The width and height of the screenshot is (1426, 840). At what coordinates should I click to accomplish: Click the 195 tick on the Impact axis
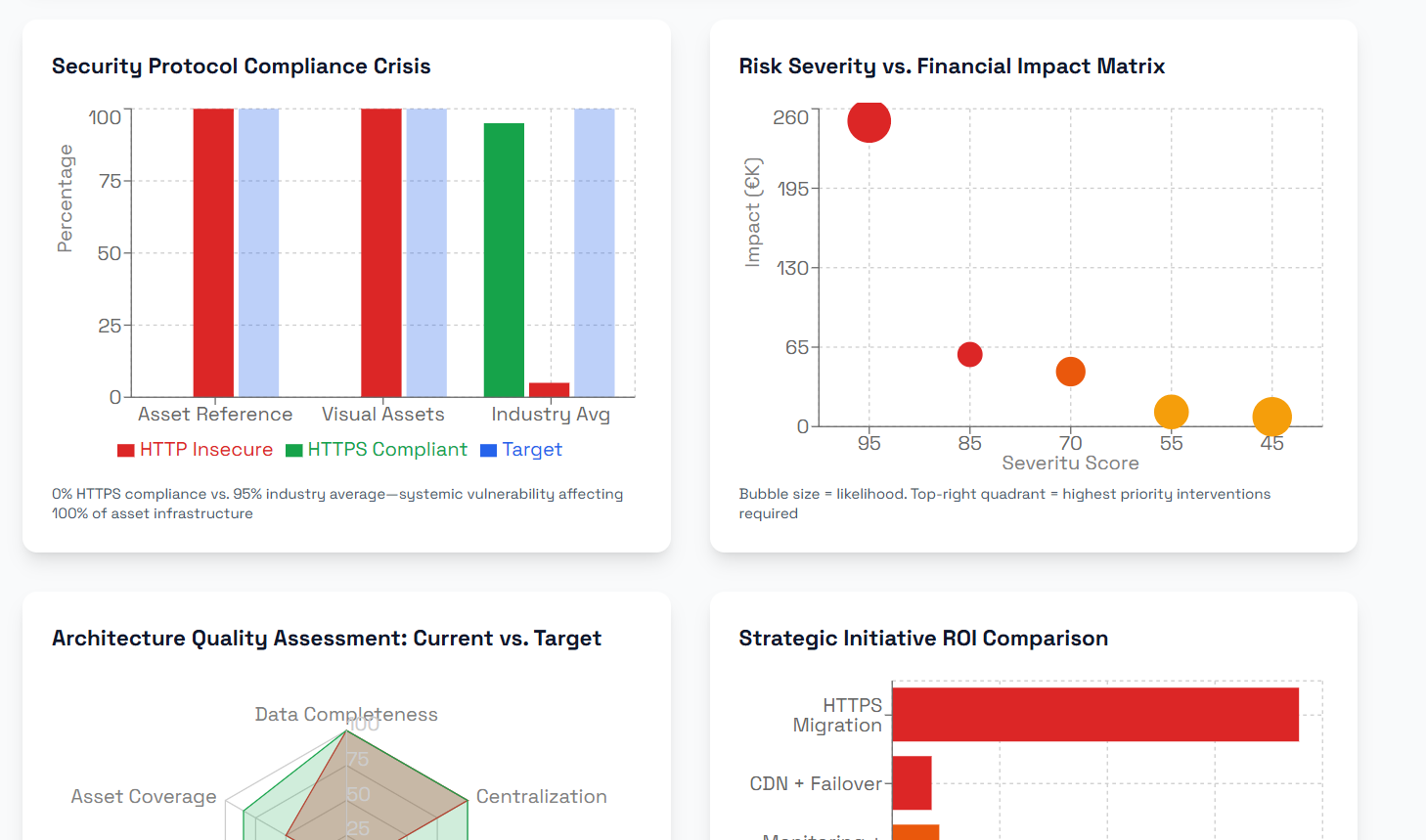pyautogui.click(x=793, y=189)
